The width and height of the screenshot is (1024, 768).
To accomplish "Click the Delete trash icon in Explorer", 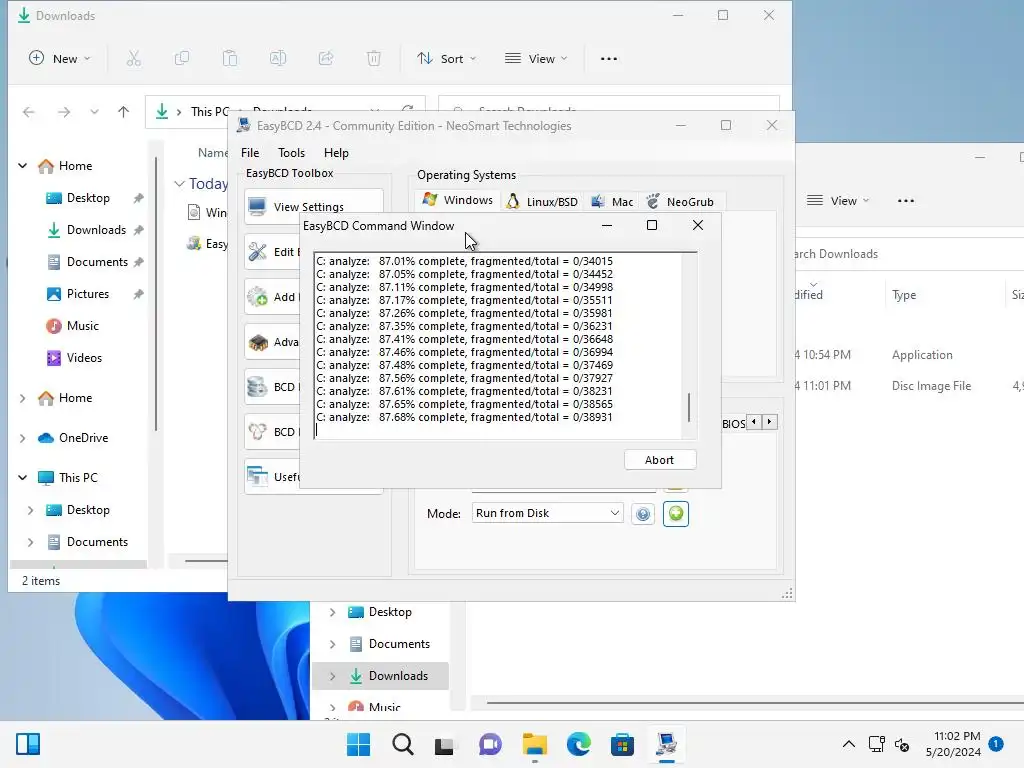I will (x=374, y=59).
